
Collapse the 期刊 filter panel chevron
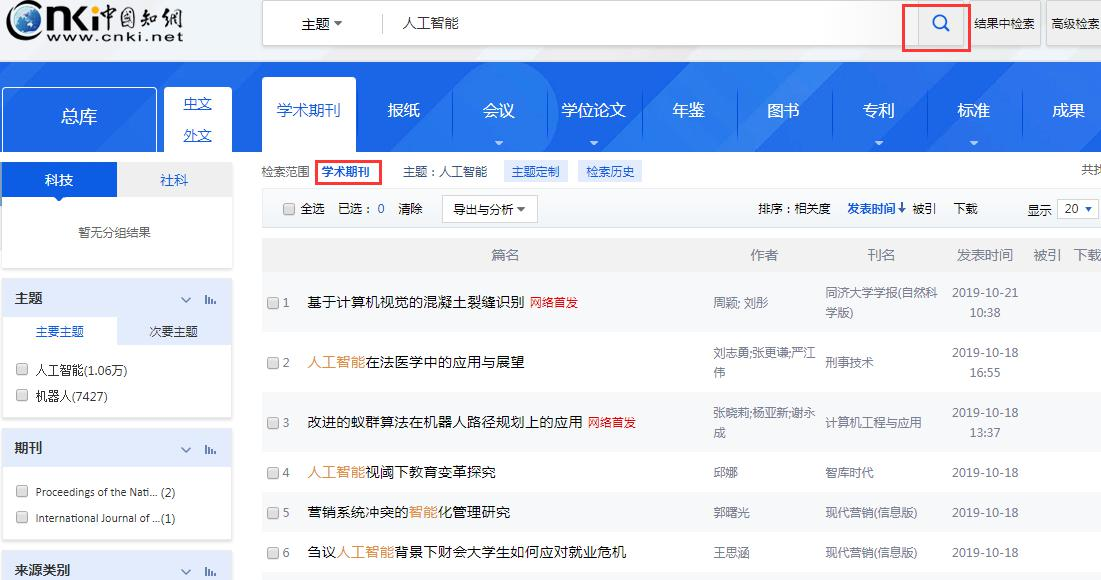[x=185, y=449]
